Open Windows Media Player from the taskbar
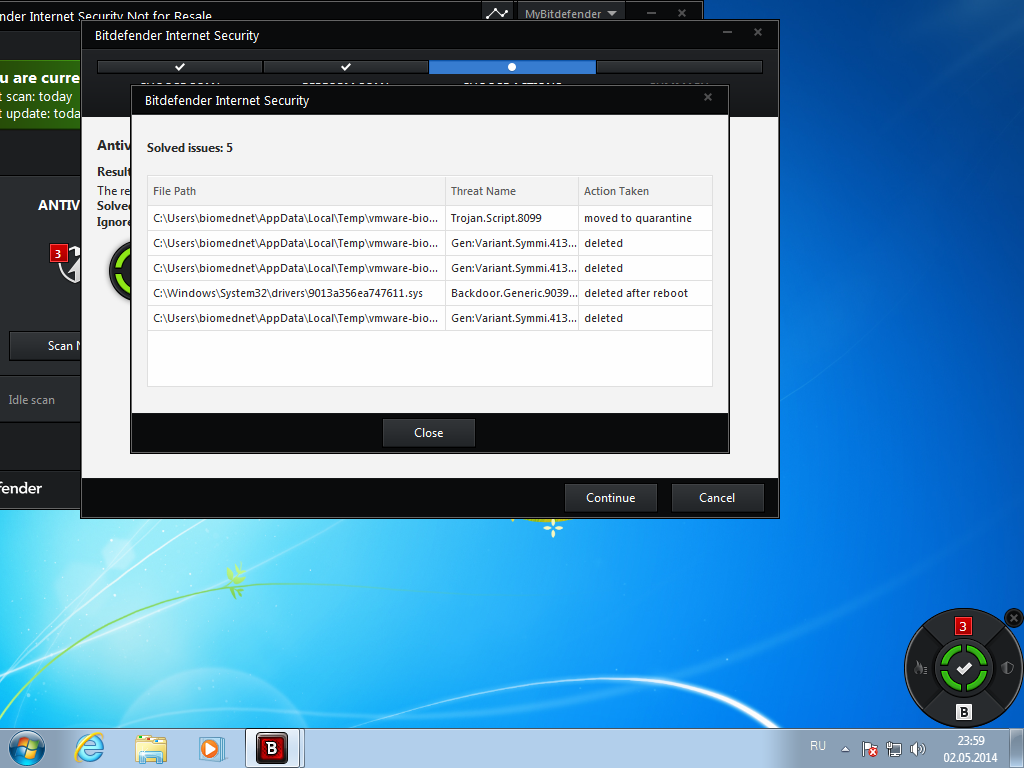The height and width of the screenshot is (768, 1024). (211, 748)
